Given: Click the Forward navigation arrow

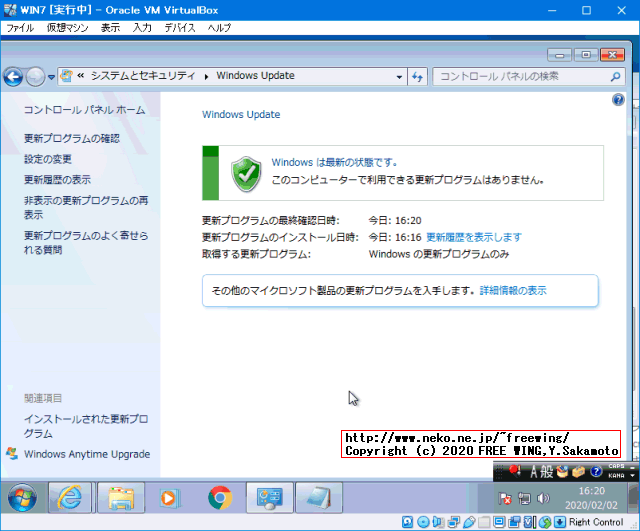Looking at the screenshot, I should [x=36, y=77].
